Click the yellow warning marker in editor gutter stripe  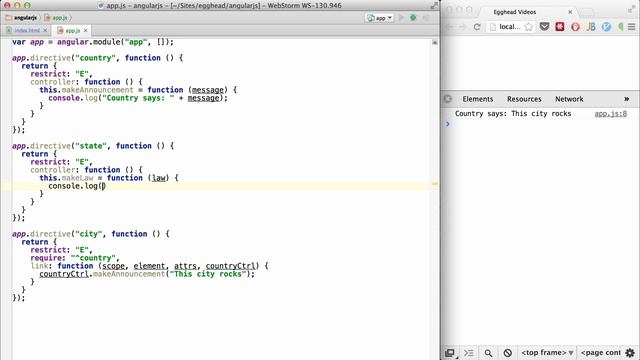tap(435, 184)
